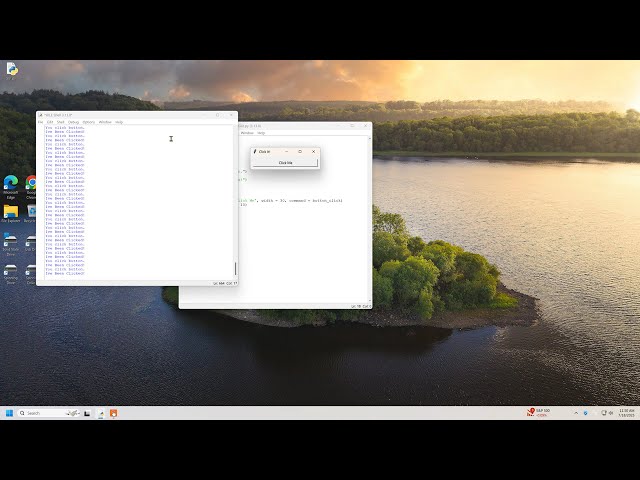Open the Debug menu in IDLE Shell

(x=73, y=122)
